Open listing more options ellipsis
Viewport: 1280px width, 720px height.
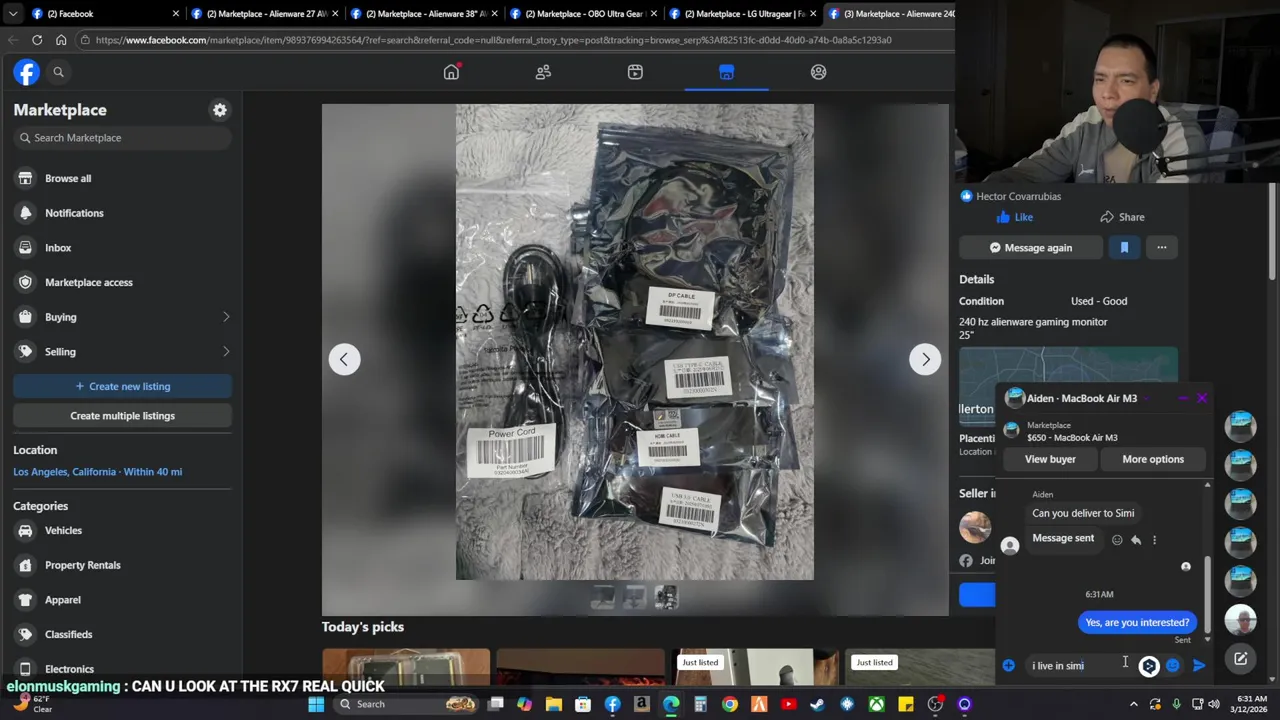[1162, 248]
